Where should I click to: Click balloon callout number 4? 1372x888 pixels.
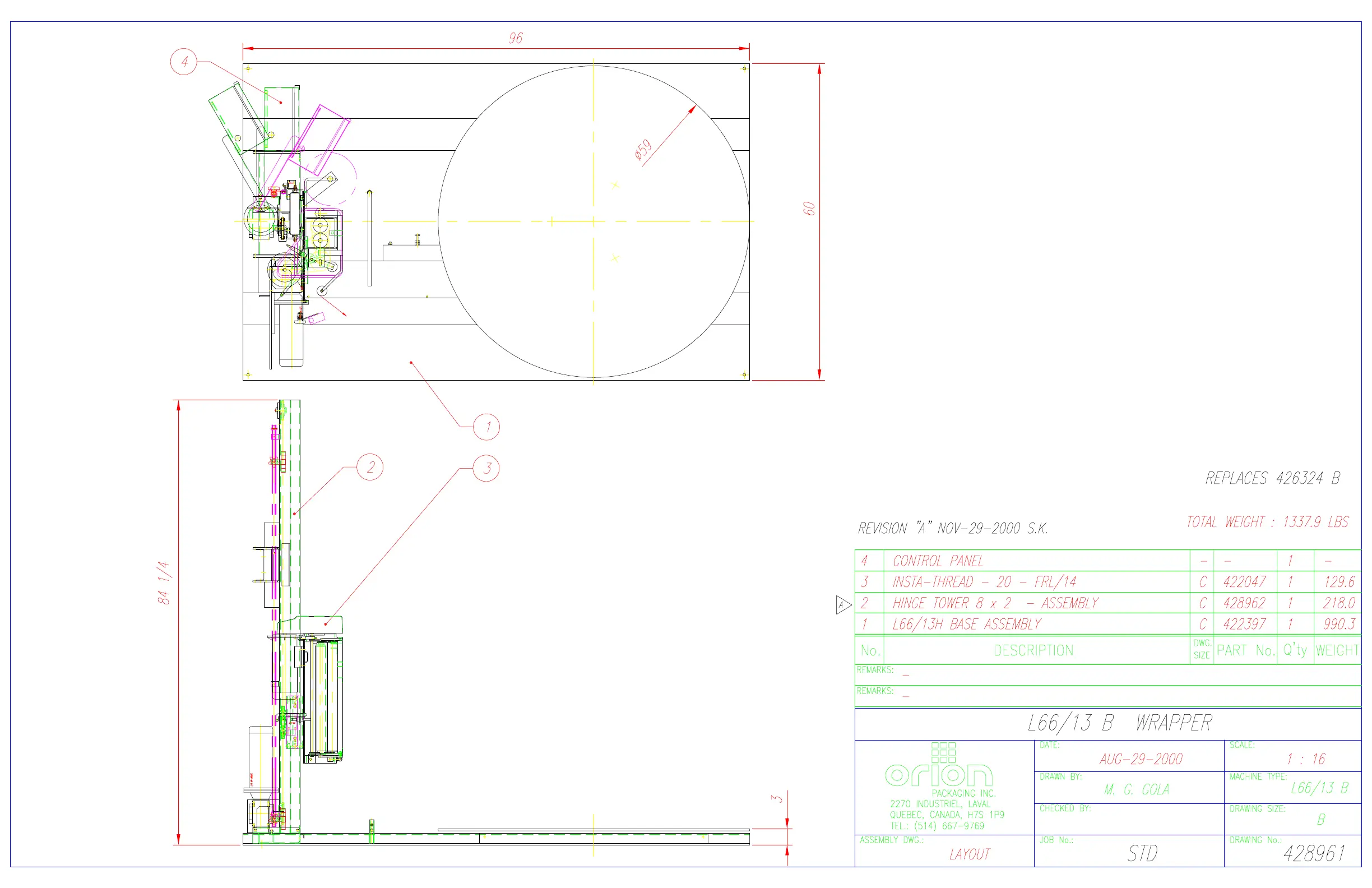[x=183, y=62]
